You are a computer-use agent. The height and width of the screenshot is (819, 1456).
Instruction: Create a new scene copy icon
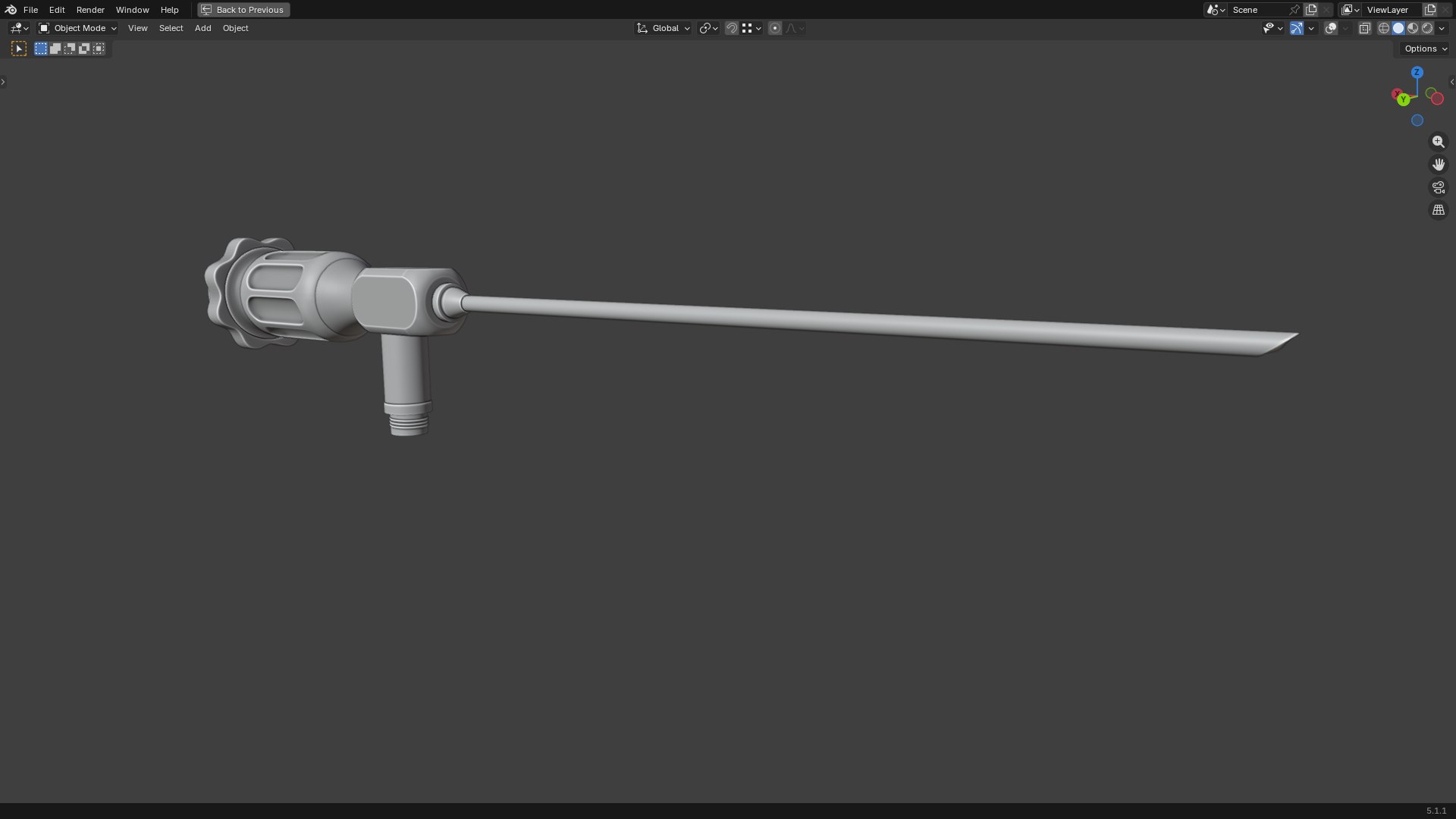pos(1311,10)
